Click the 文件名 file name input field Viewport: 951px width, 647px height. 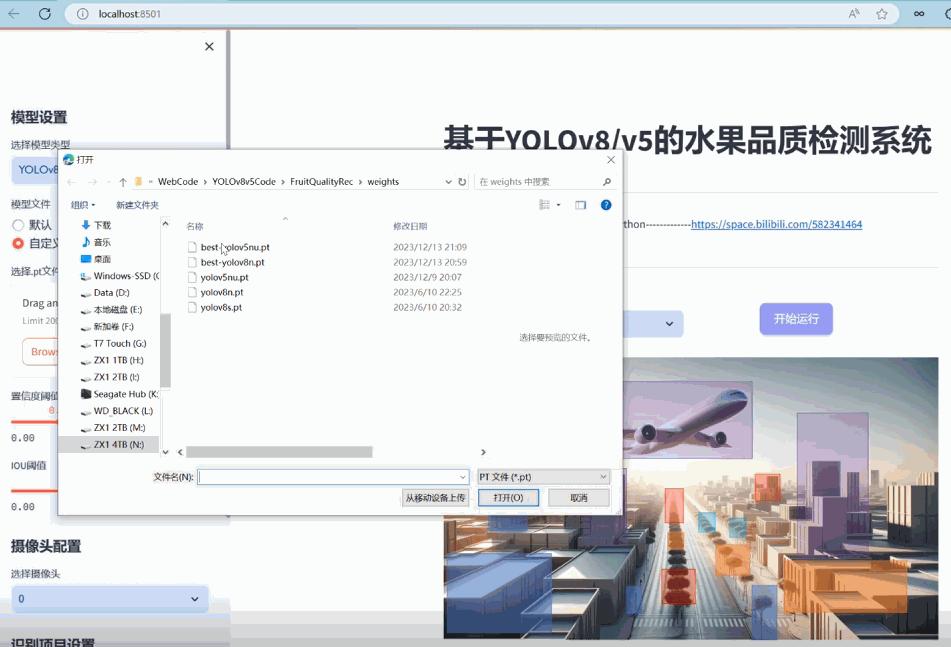point(330,476)
